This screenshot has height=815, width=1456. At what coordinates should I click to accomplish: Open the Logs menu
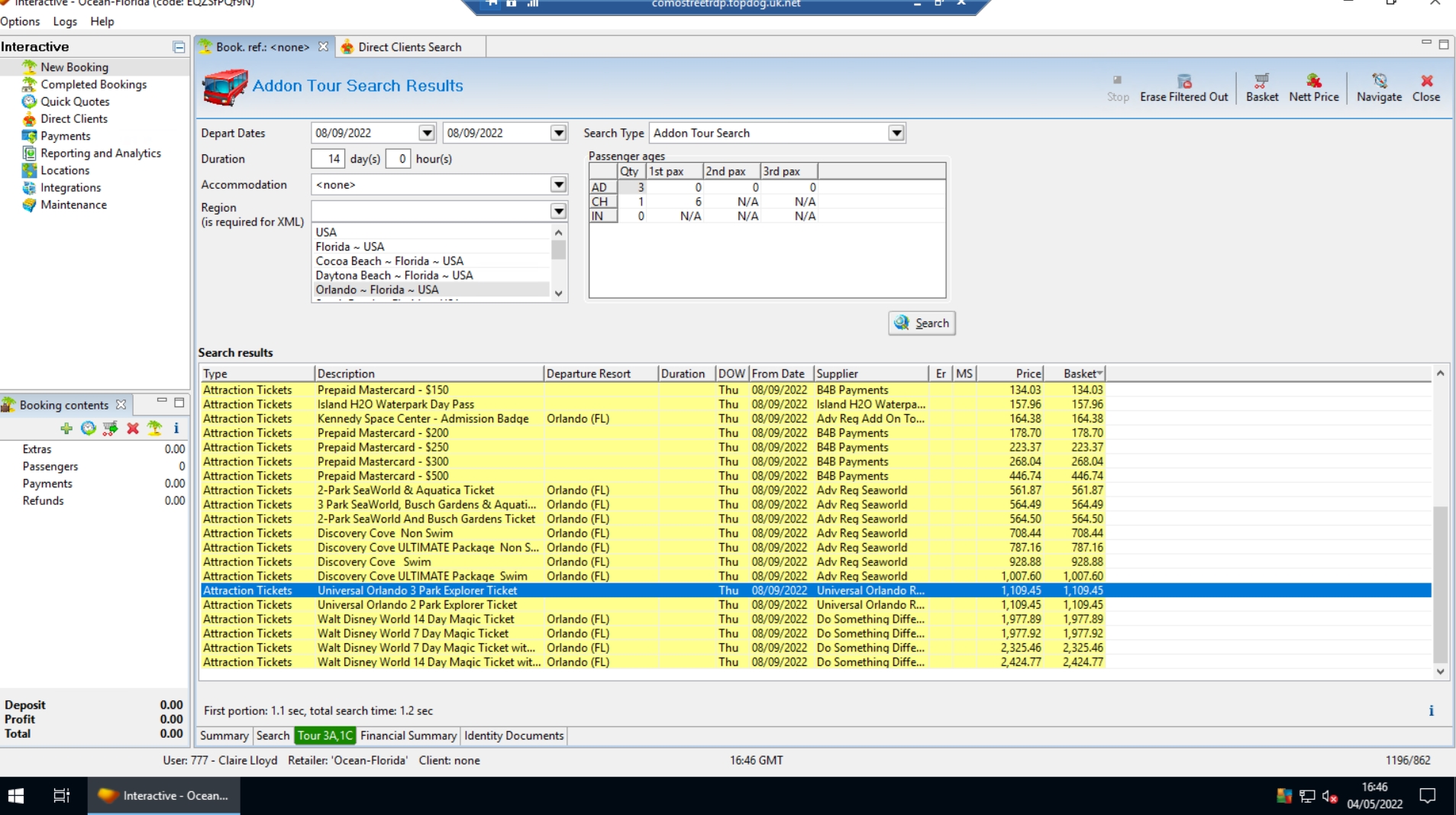[65, 21]
